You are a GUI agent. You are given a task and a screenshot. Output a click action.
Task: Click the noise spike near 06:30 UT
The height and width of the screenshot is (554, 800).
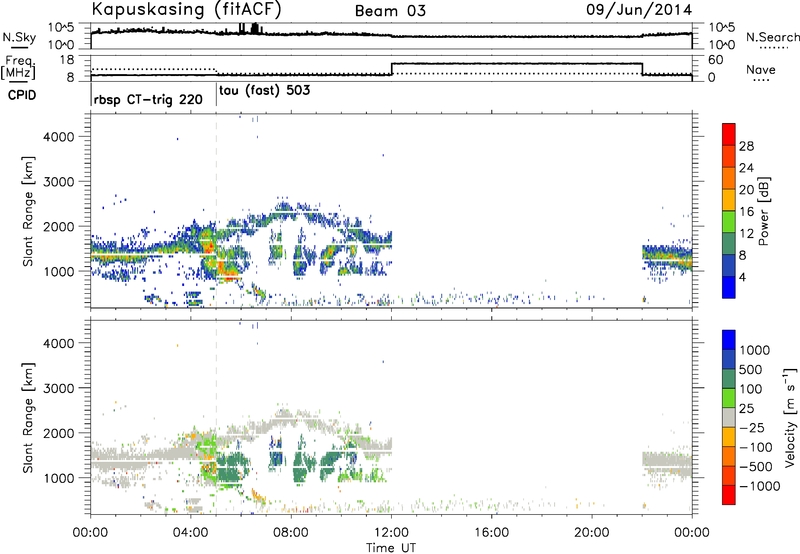click(x=256, y=29)
